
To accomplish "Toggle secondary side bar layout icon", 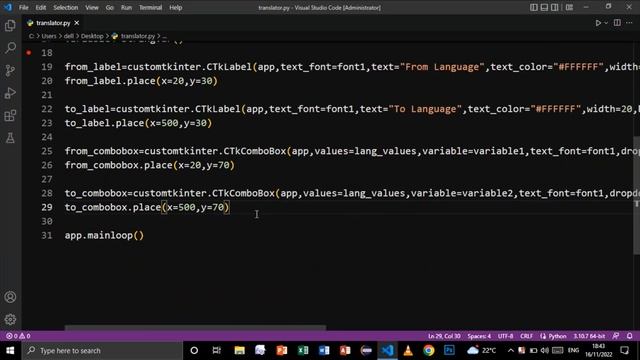I will point(555,7).
